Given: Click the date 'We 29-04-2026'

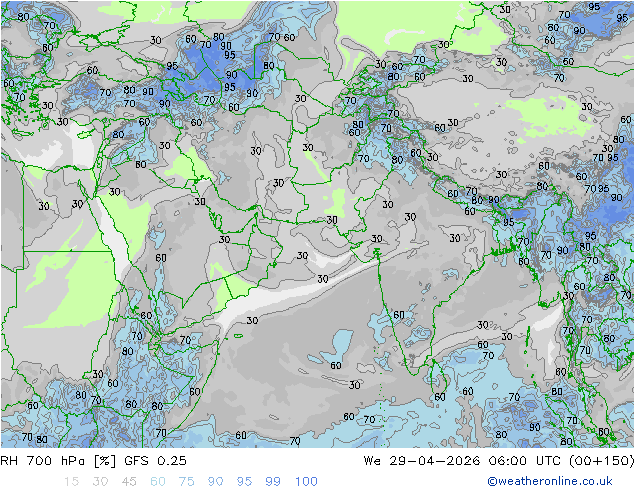Looking at the screenshot, I should [422, 460].
